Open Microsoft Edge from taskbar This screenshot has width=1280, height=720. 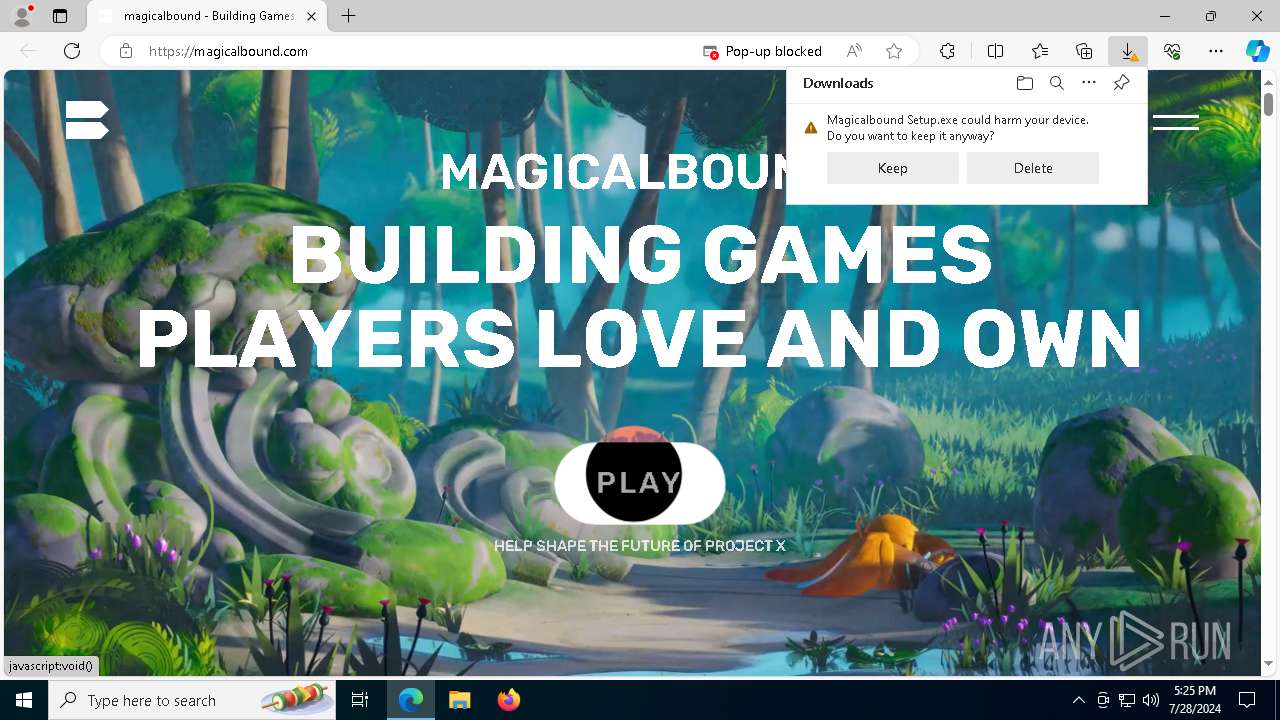pos(411,700)
